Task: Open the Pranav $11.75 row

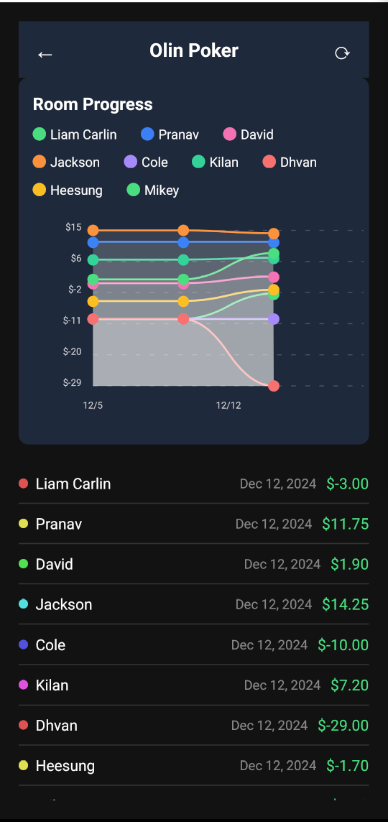Action: tap(194, 524)
